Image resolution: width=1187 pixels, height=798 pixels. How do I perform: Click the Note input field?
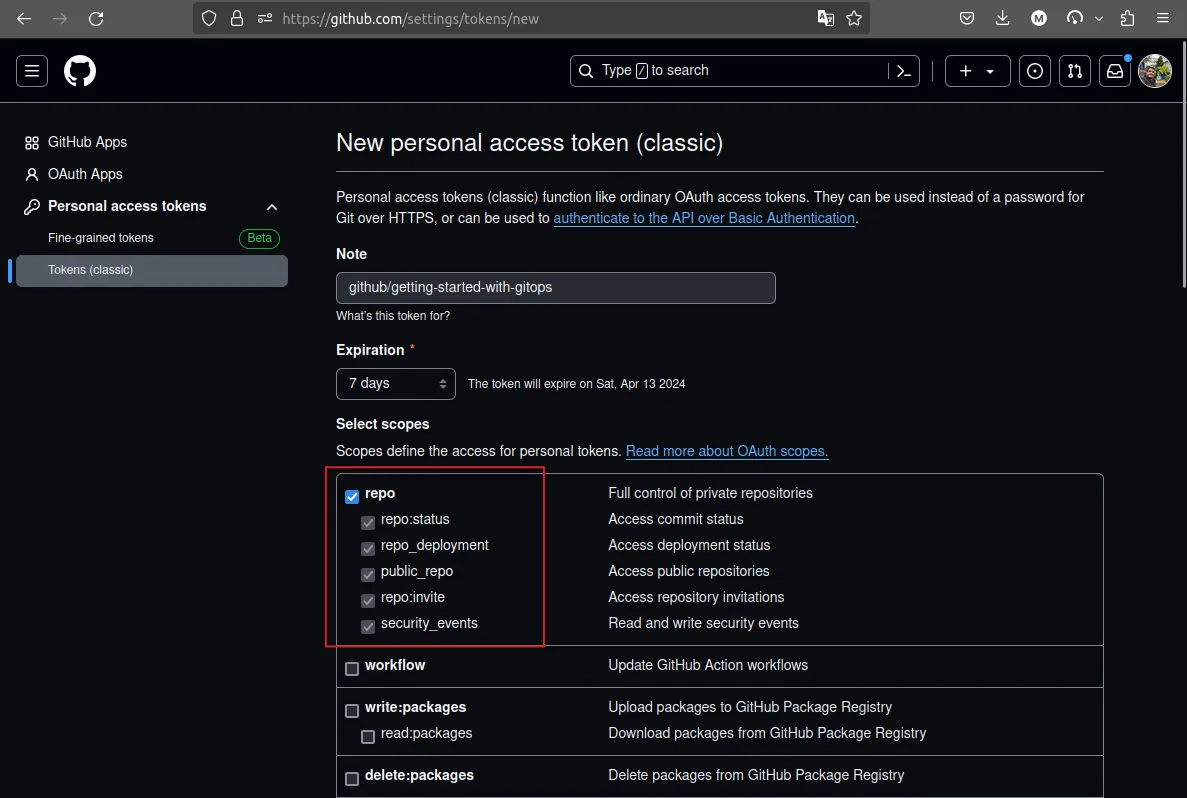click(555, 288)
